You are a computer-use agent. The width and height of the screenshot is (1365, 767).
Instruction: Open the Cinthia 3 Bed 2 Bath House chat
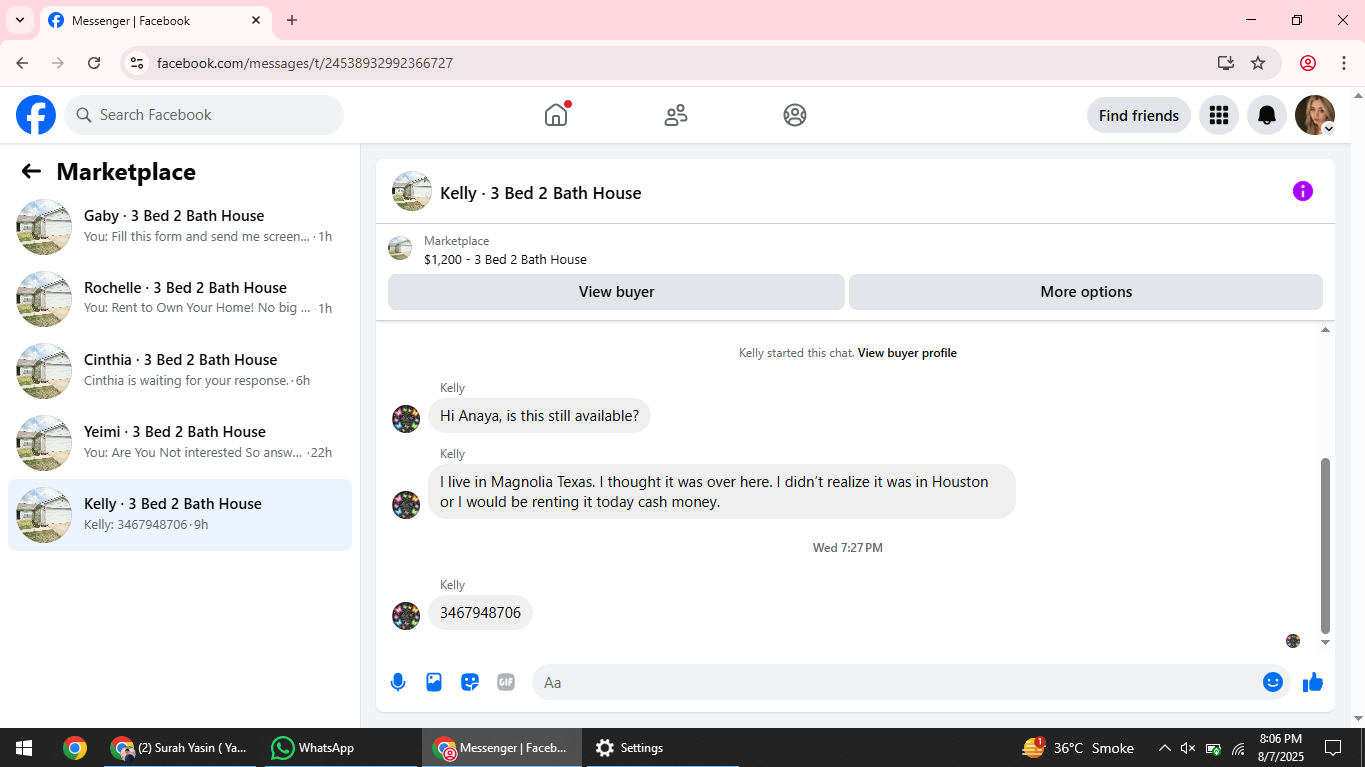[180, 371]
